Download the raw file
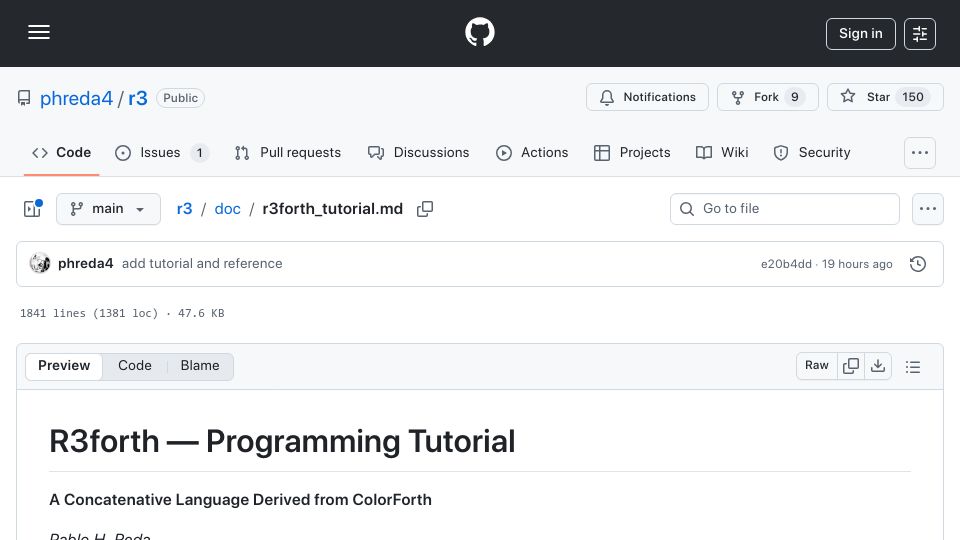960x540 pixels. pyautogui.click(x=878, y=366)
